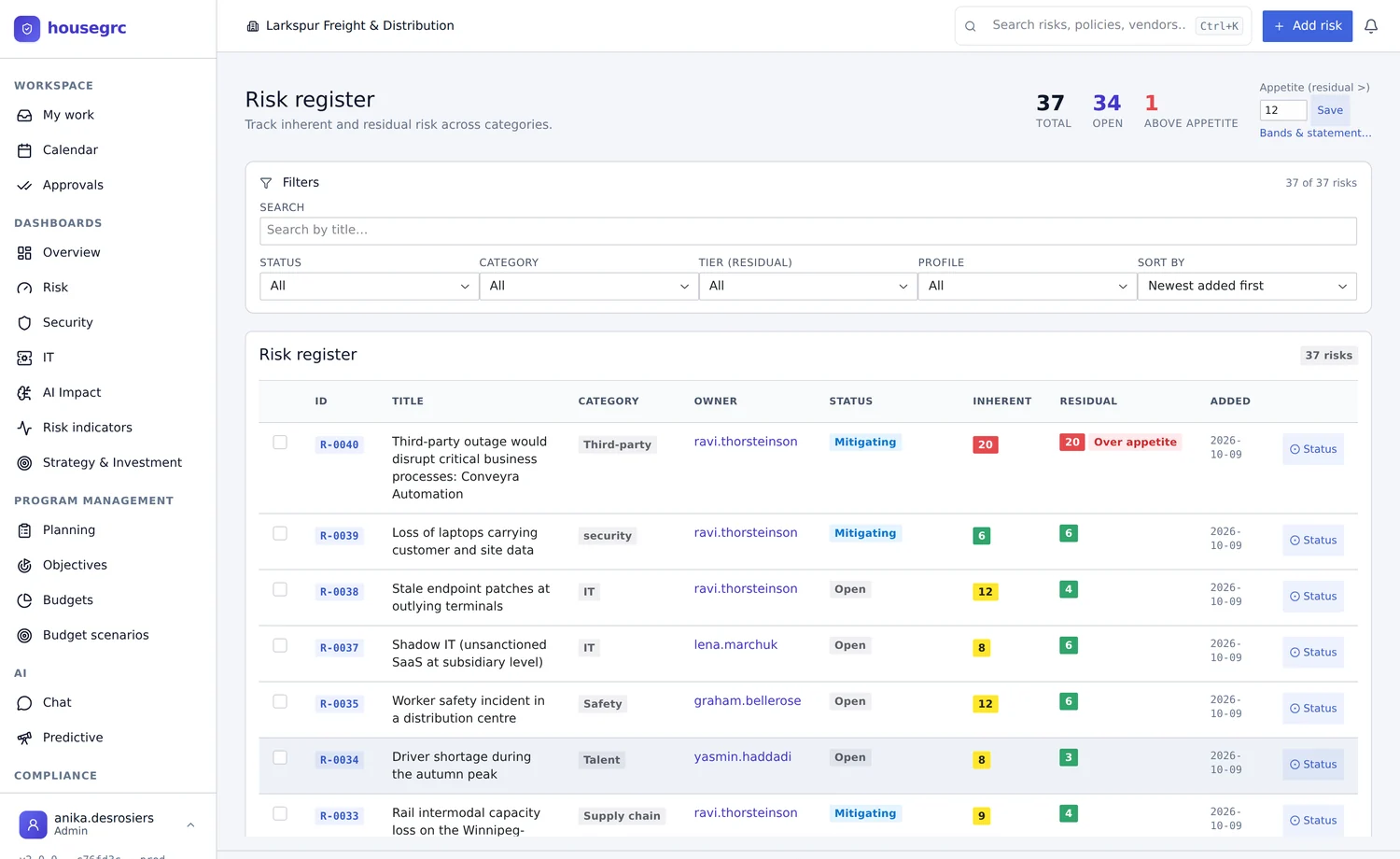Click the Strategy & Investment target icon
This screenshot has height=859, width=1400.
(24, 463)
